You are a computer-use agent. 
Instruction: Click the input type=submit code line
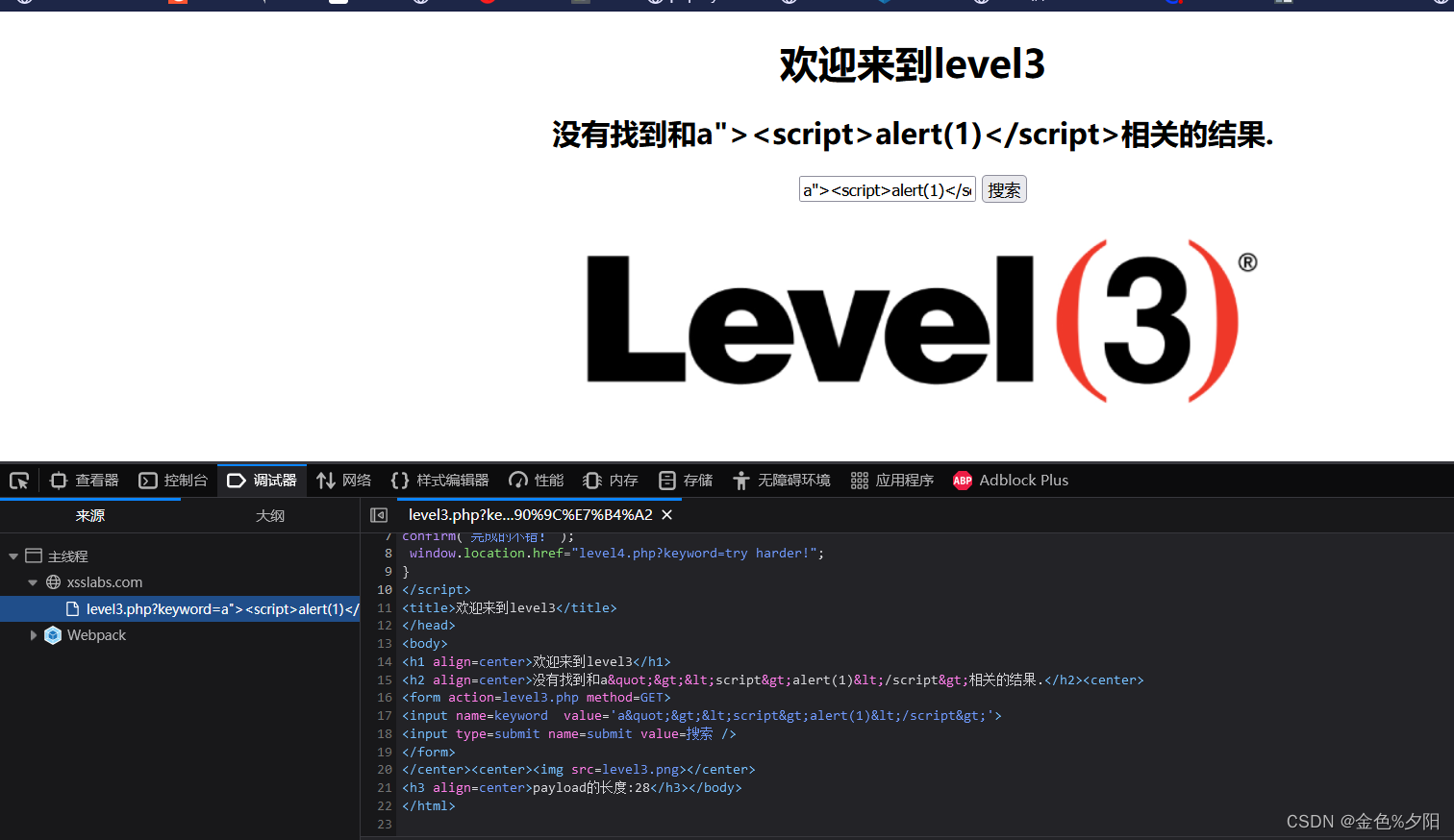[569, 734]
